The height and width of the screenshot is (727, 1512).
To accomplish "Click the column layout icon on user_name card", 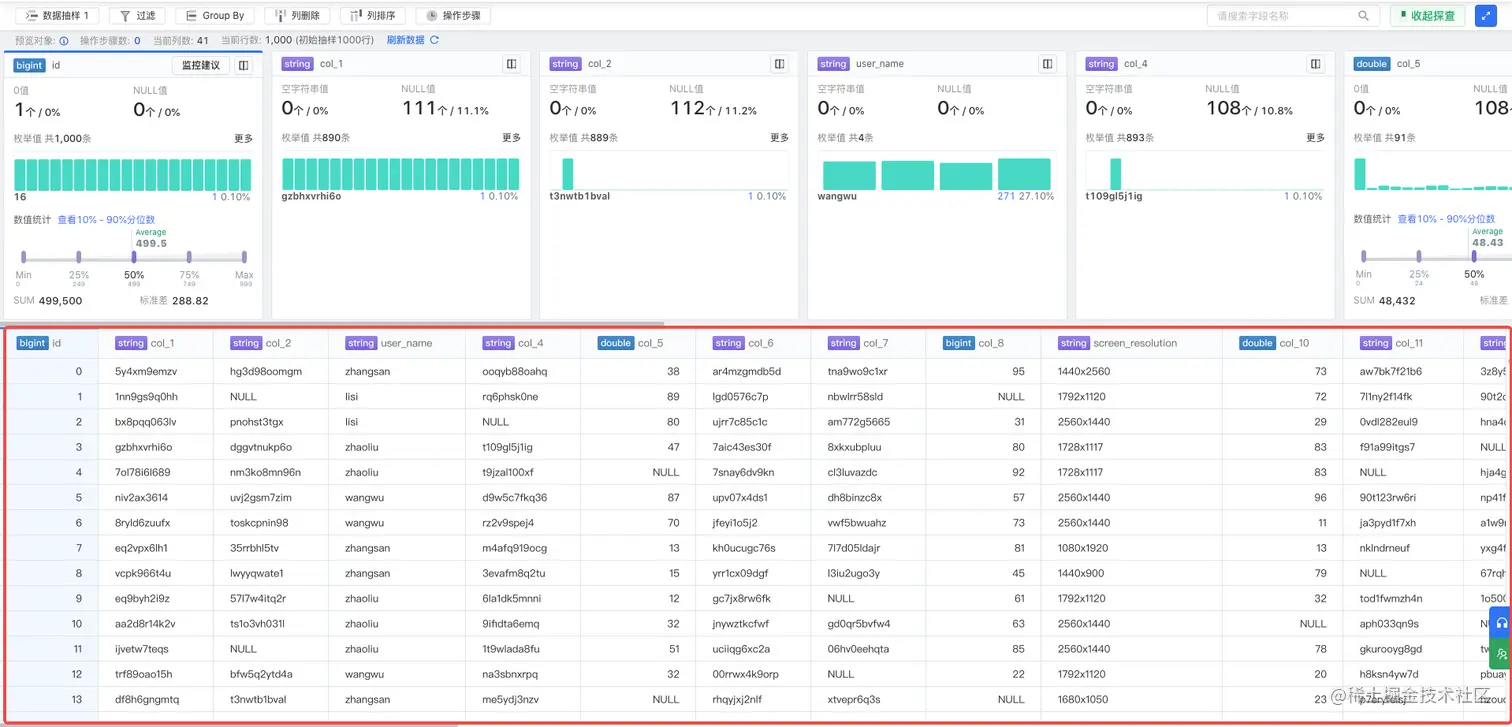I will pos(1047,64).
